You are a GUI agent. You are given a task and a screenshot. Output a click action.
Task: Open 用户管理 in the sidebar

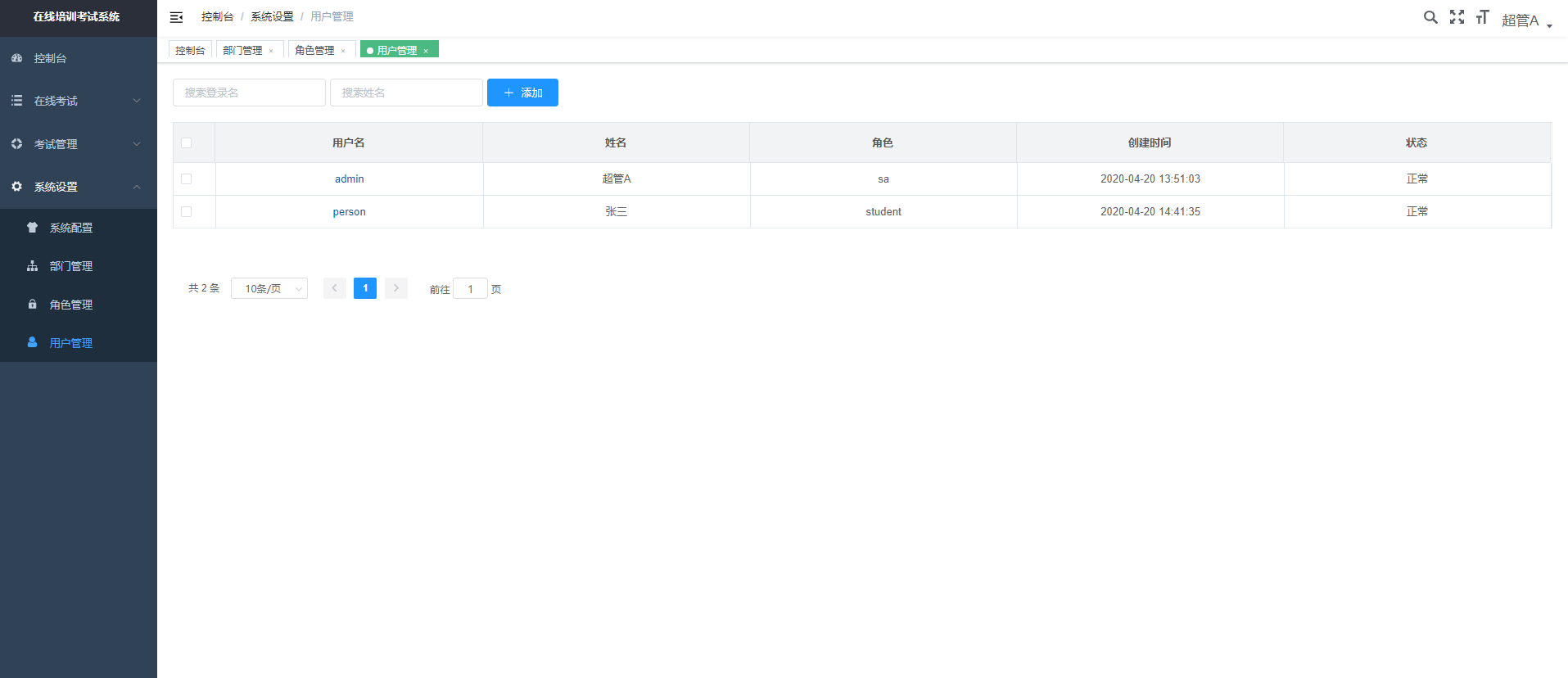tap(79, 343)
